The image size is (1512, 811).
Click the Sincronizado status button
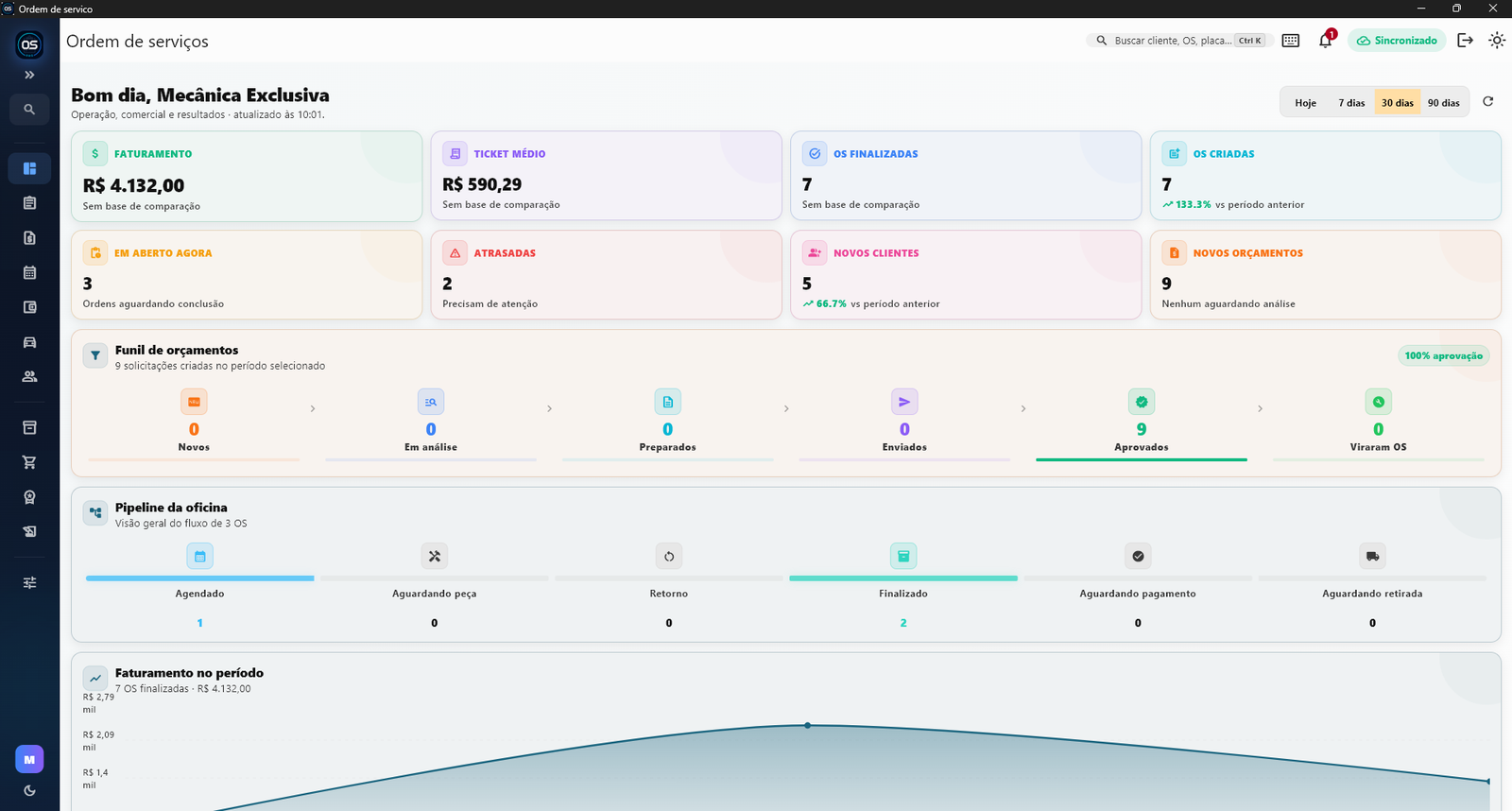click(1397, 41)
